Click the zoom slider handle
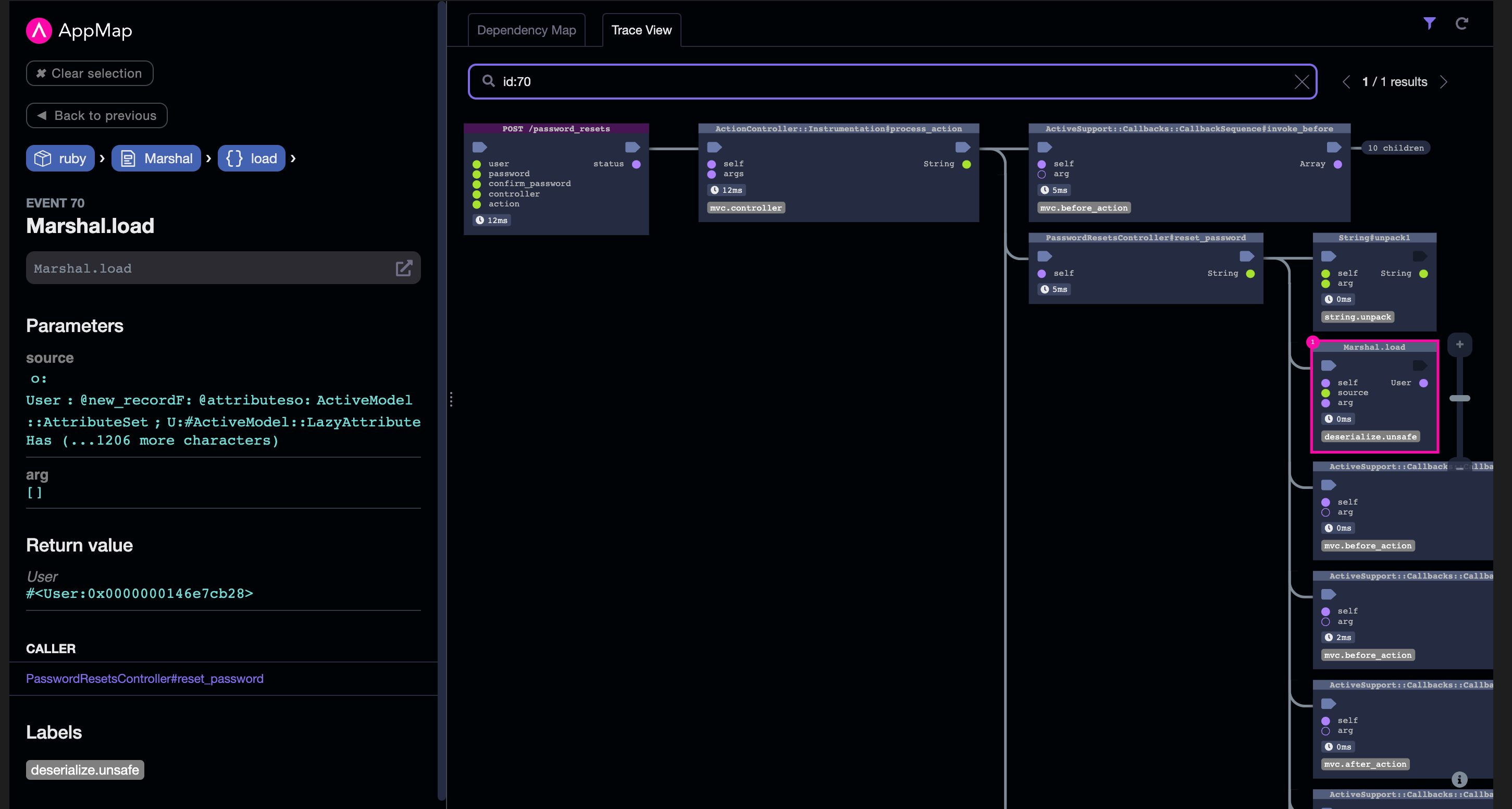Screen dimensions: 1512x809 point(1459,399)
